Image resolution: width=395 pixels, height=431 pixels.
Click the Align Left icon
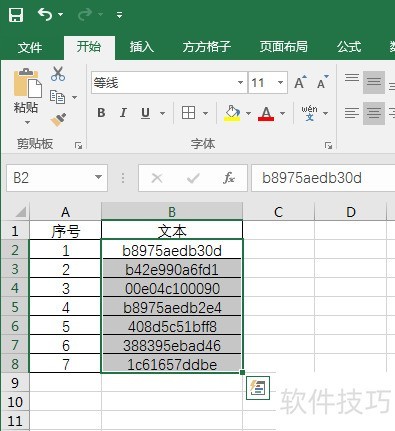coord(352,113)
